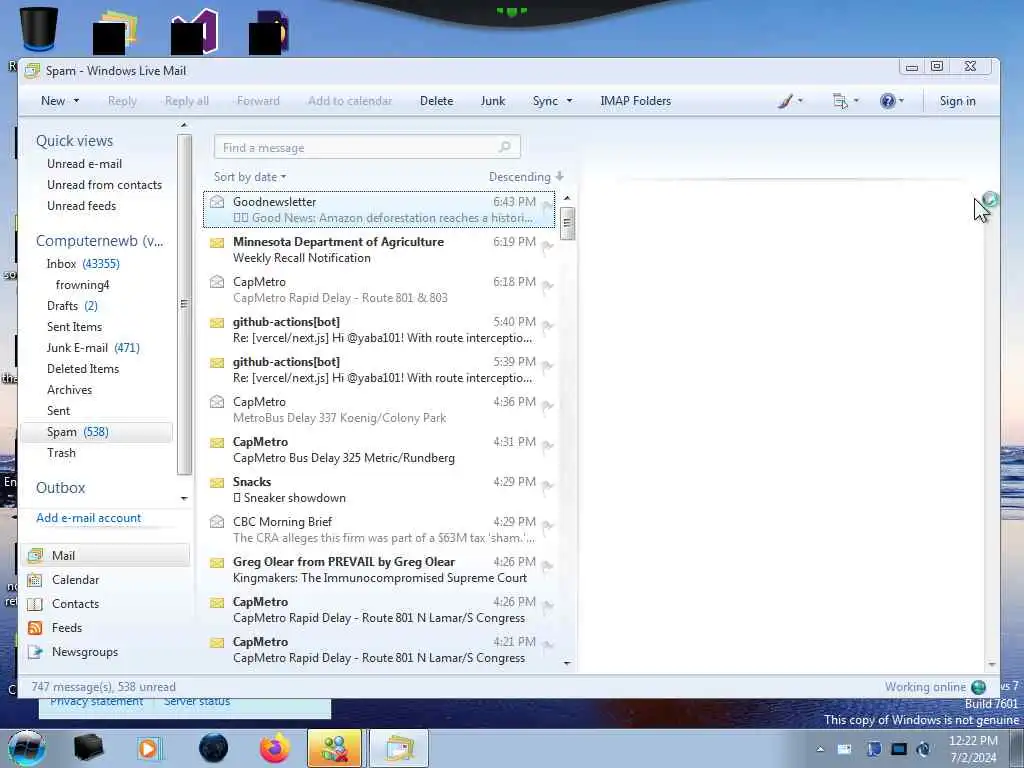
Task: Collapse the Quick views section
Action: click(x=74, y=140)
